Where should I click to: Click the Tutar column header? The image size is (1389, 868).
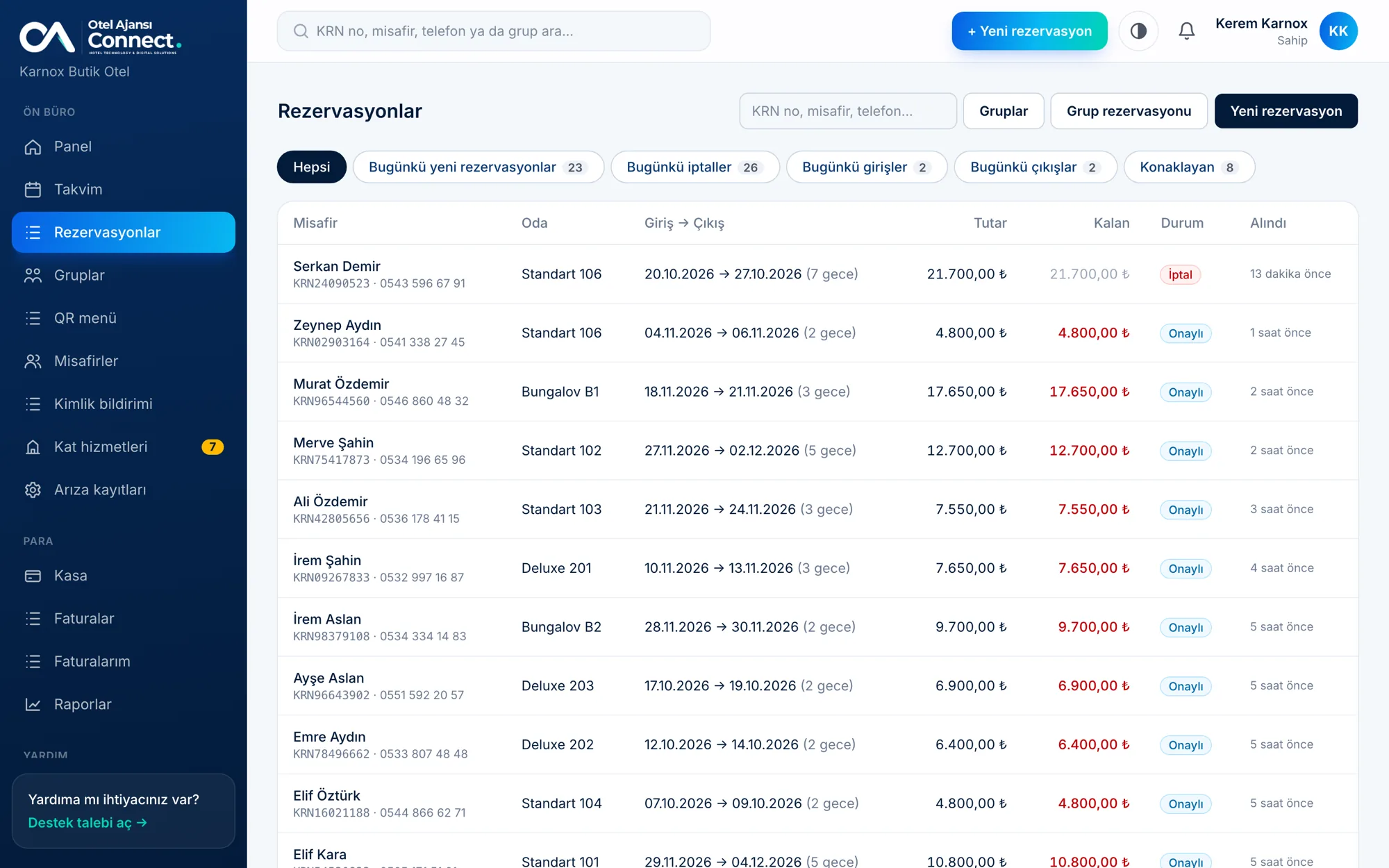point(990,223)
